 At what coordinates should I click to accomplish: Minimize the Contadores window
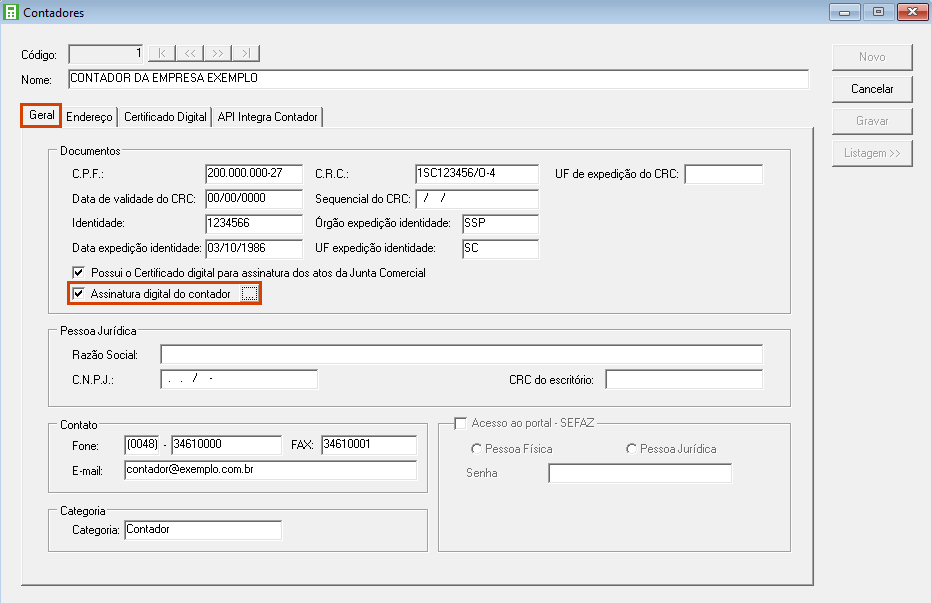click(845, 12)
